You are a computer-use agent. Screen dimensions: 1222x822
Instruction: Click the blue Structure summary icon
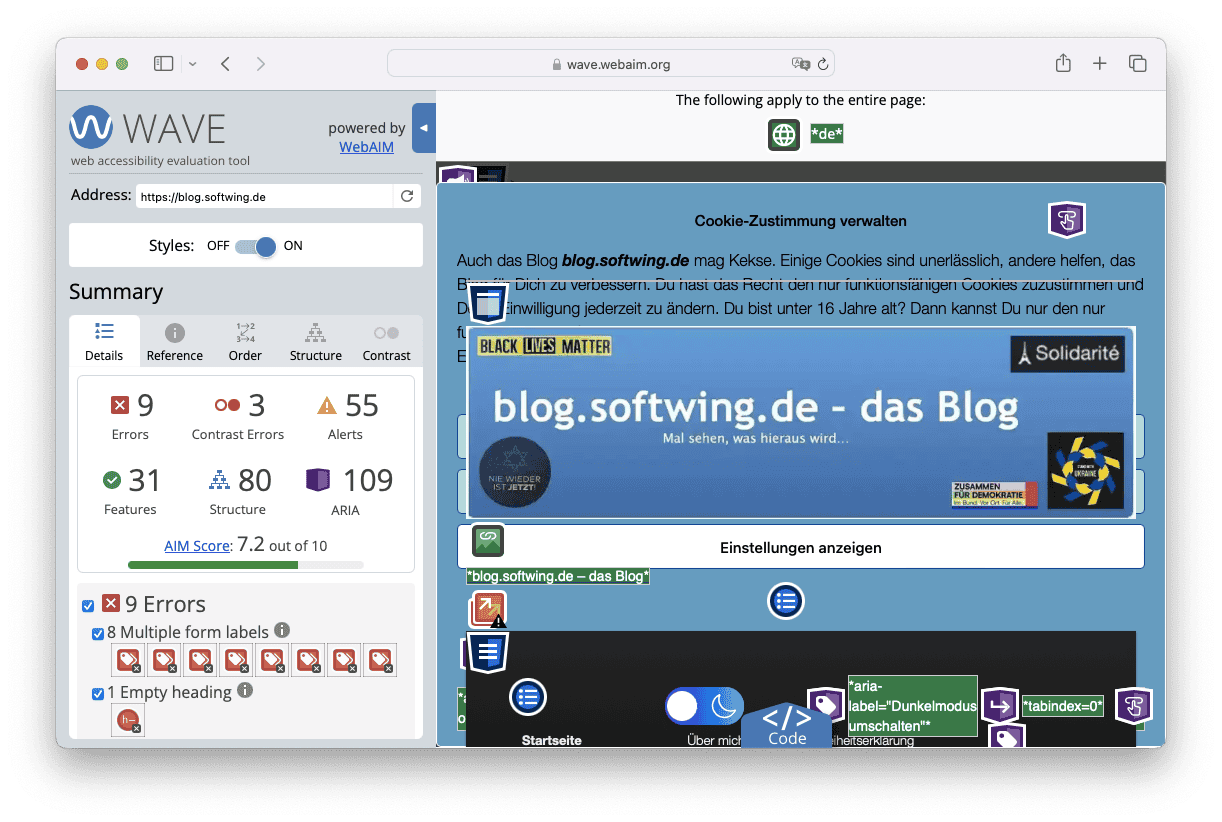click(x=219, y=480)
